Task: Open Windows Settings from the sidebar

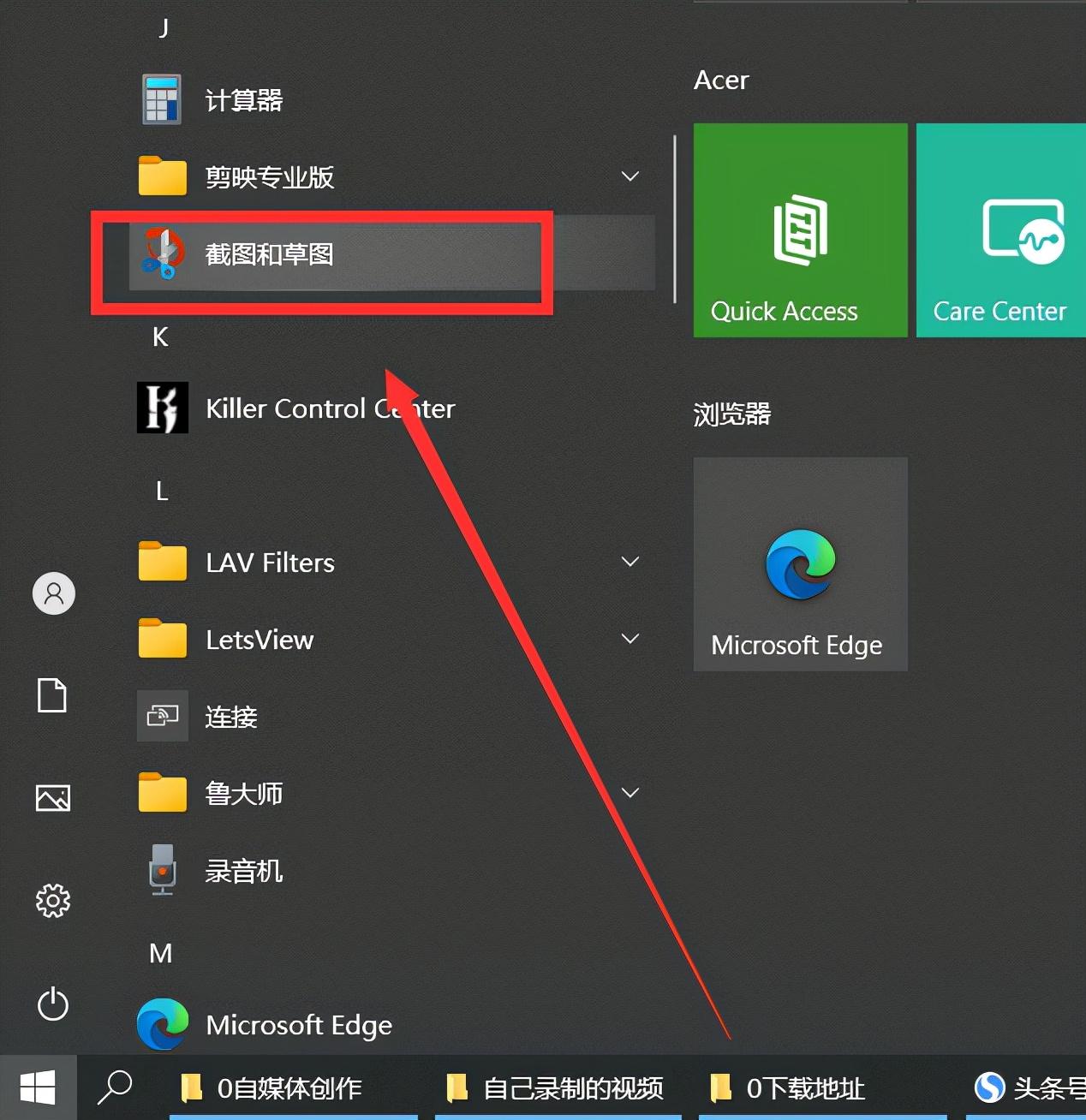Action: pos(53,901)
